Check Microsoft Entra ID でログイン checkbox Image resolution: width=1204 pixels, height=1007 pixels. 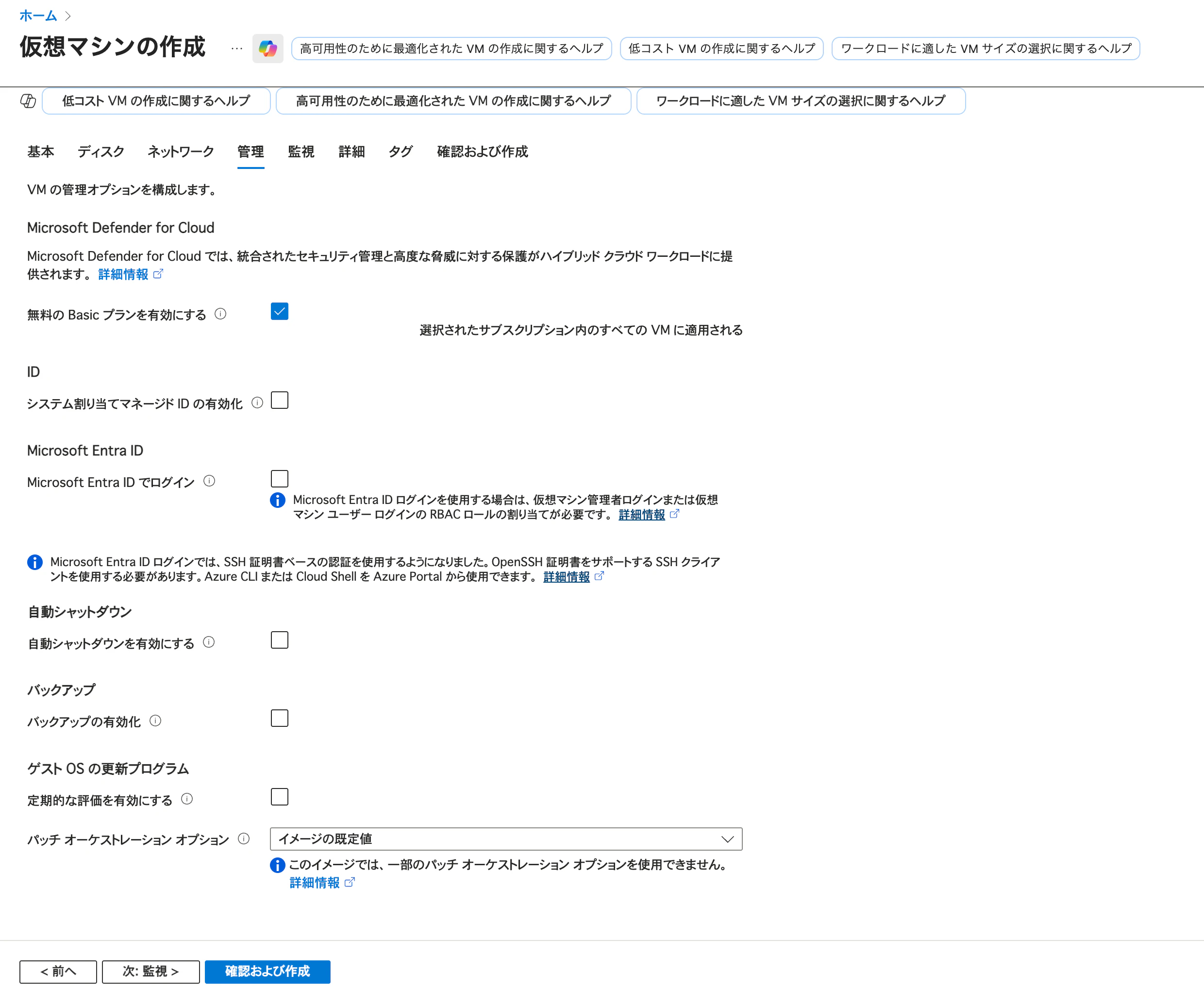pyautogui.click(x=280, y=479)
